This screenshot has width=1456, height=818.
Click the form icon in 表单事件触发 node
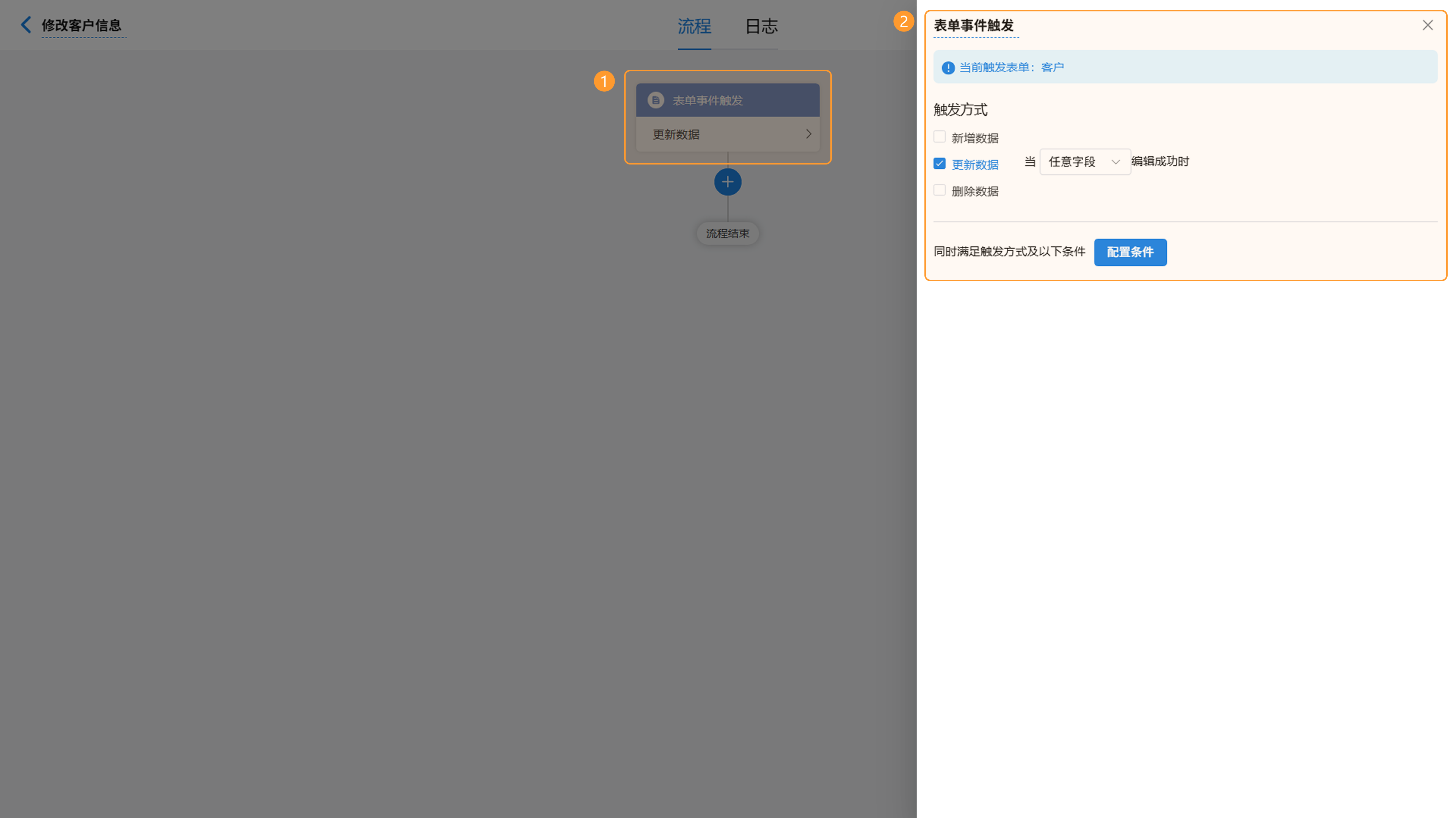pyautogui.click(x=656, y=100)
